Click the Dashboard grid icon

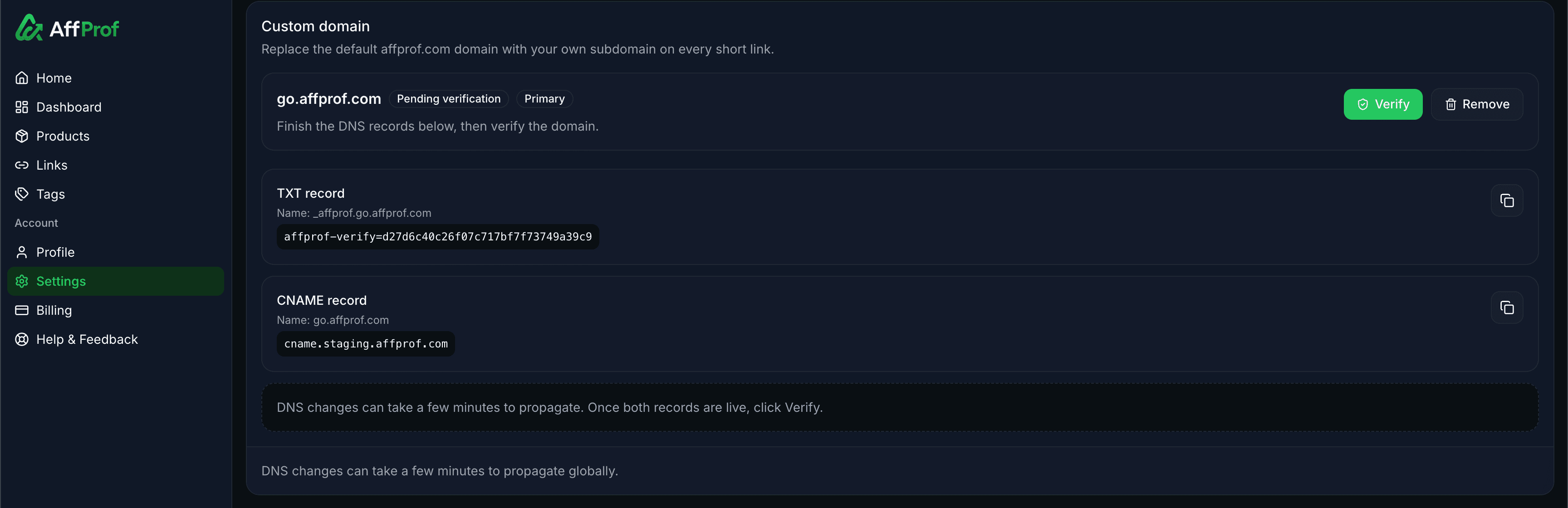click(x=22, y=107)
